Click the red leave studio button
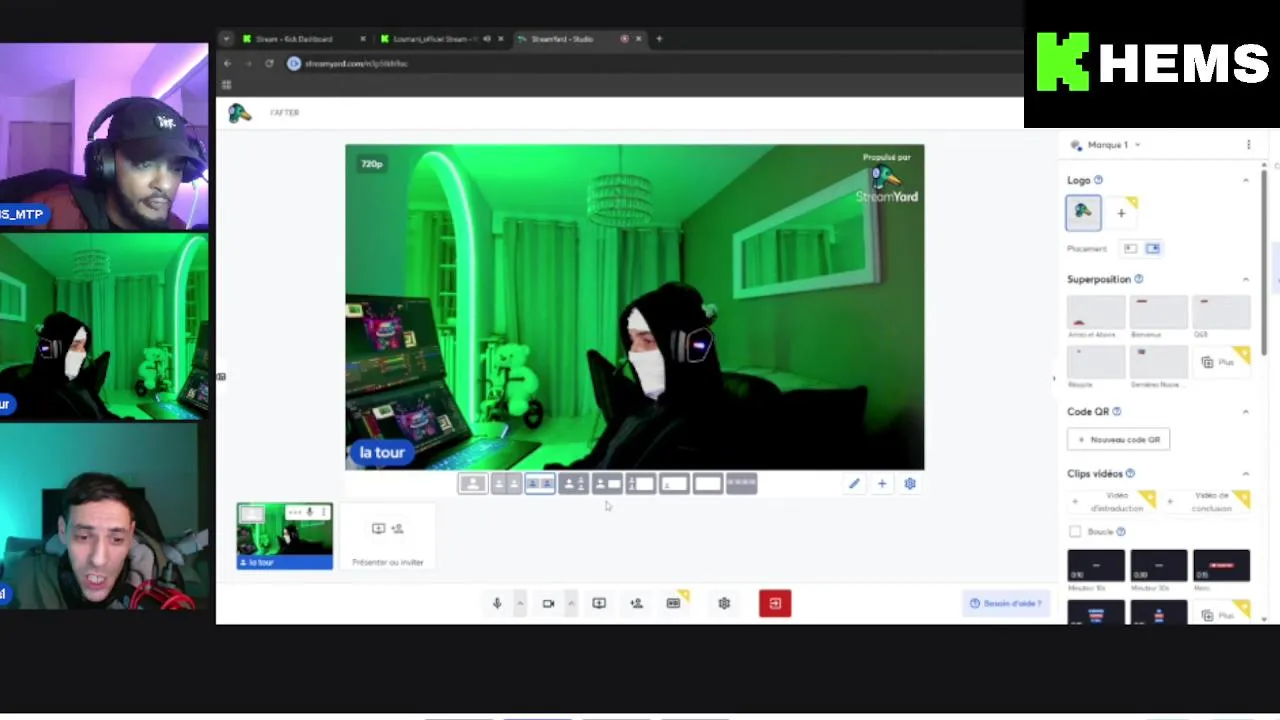1280x720 pixels. [775, 603]
